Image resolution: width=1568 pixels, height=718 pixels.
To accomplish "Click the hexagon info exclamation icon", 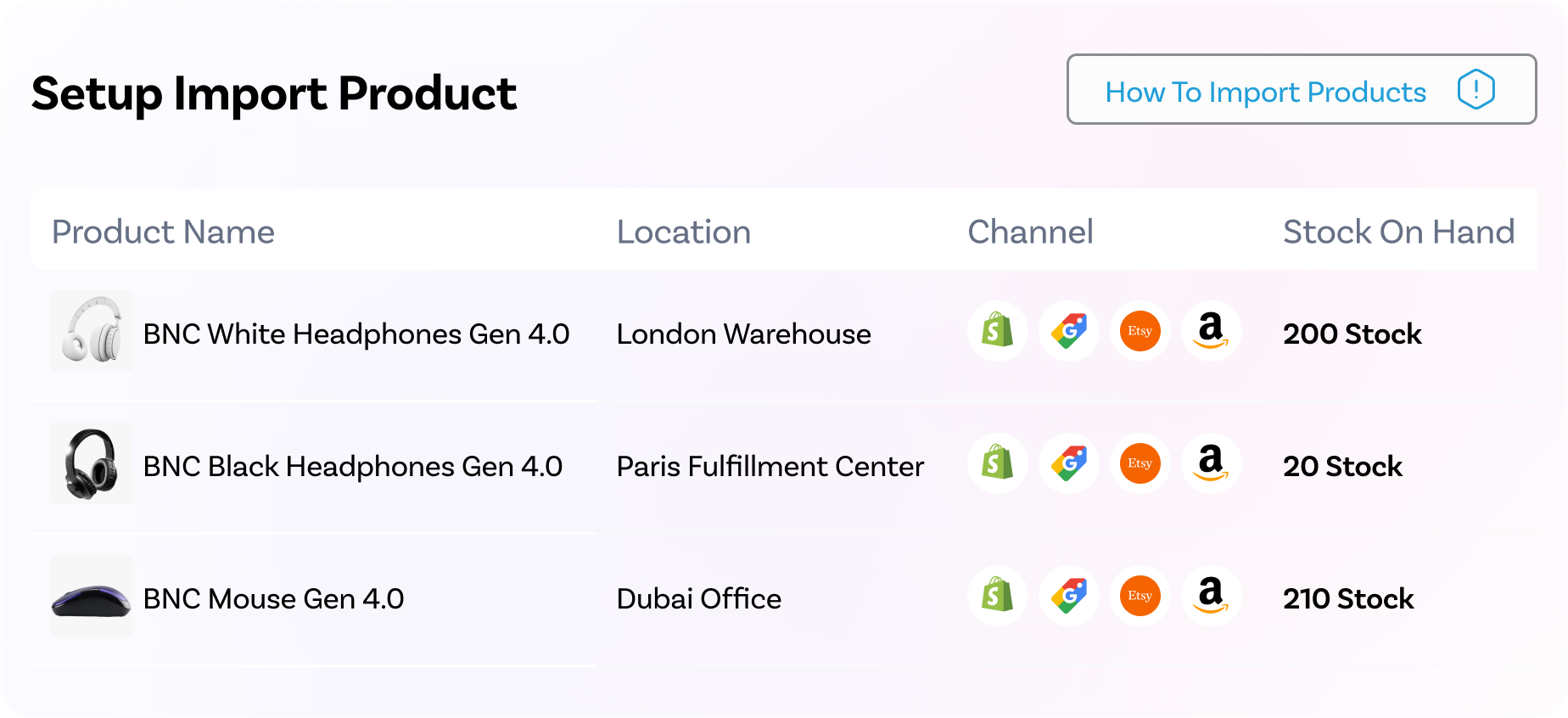I will pos(1476,89).
